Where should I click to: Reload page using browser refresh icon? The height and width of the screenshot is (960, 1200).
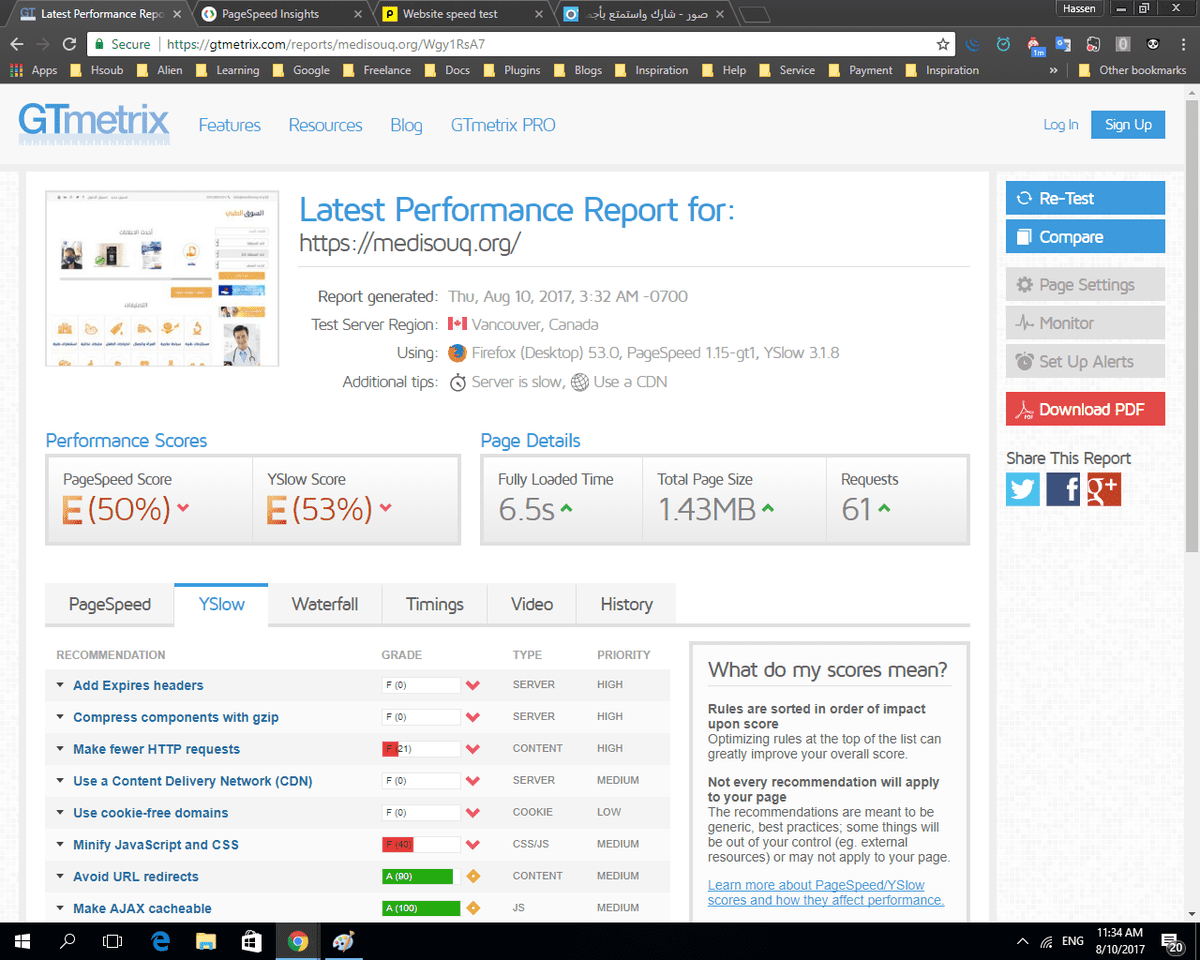point(69,44)
